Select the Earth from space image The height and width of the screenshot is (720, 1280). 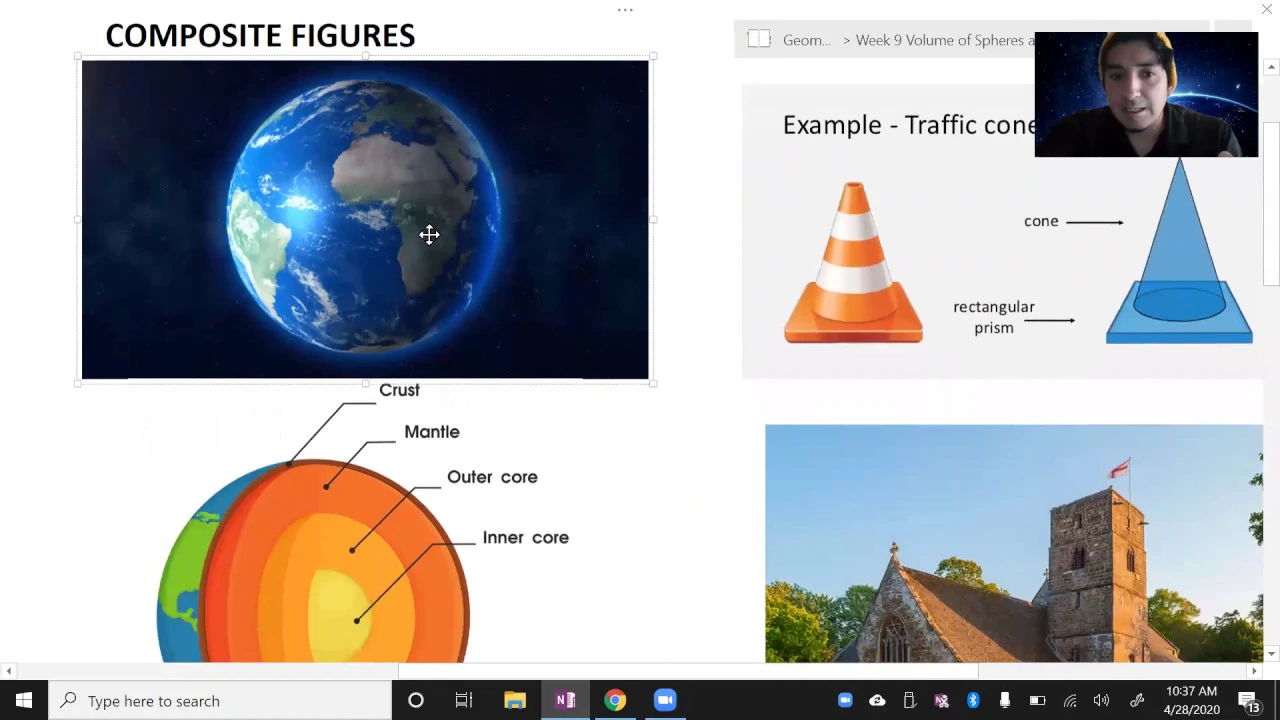pos(365,220)
